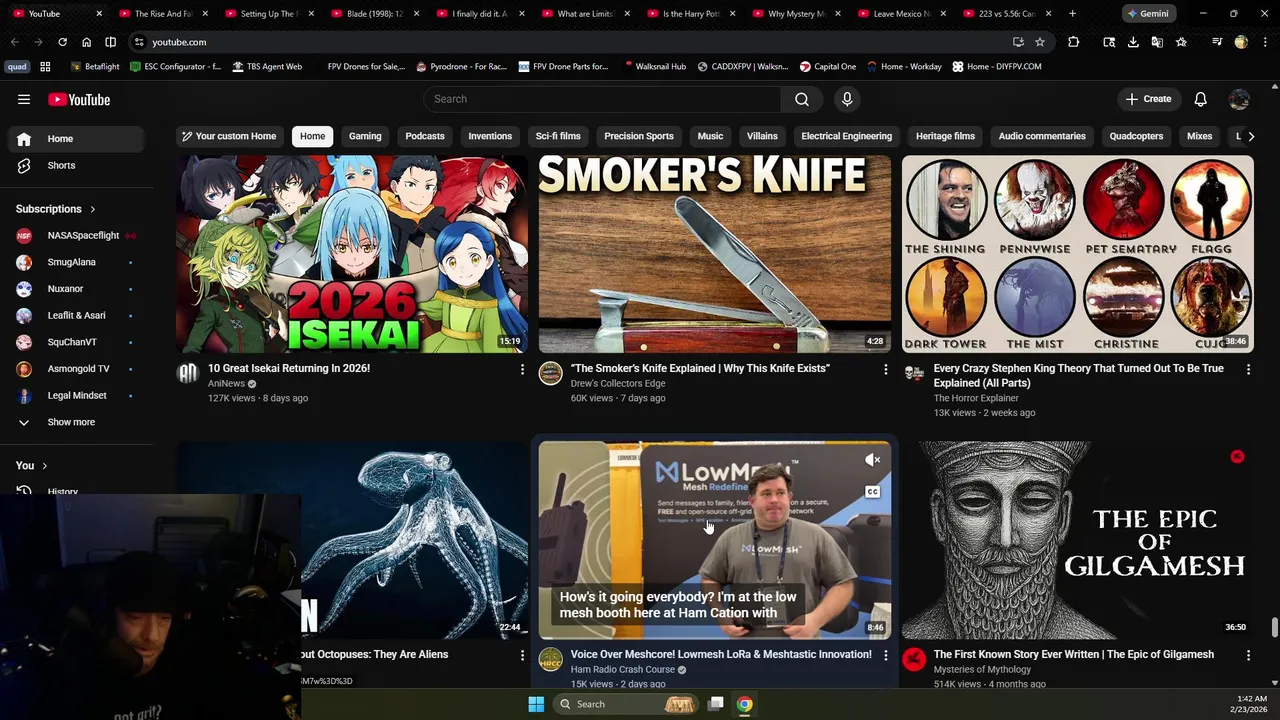Show the next topic chips with the arrow

(x=1250, y=136)
